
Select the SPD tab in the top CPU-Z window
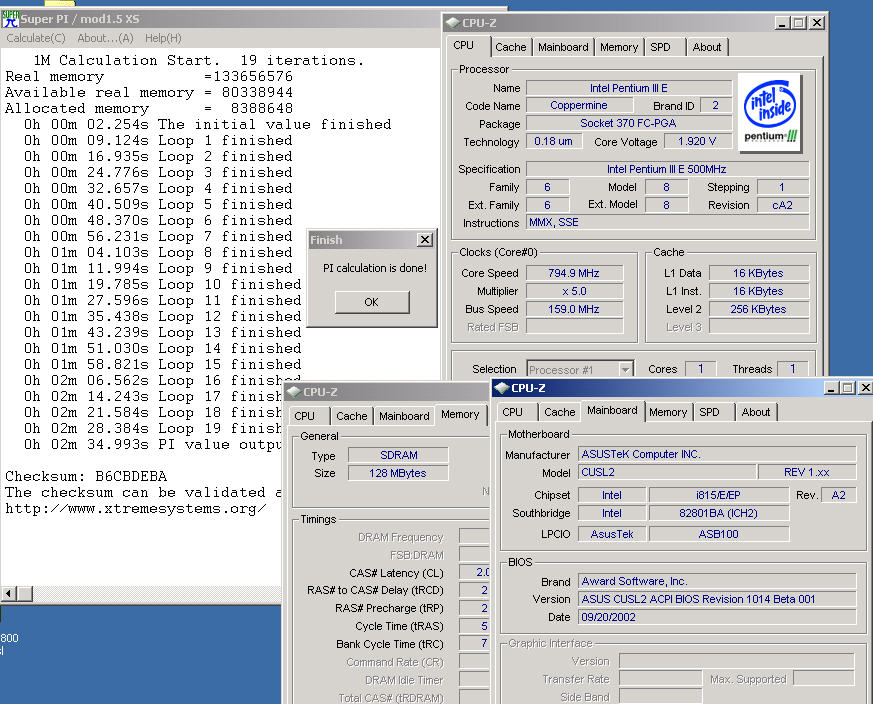(x=661, y=47)
